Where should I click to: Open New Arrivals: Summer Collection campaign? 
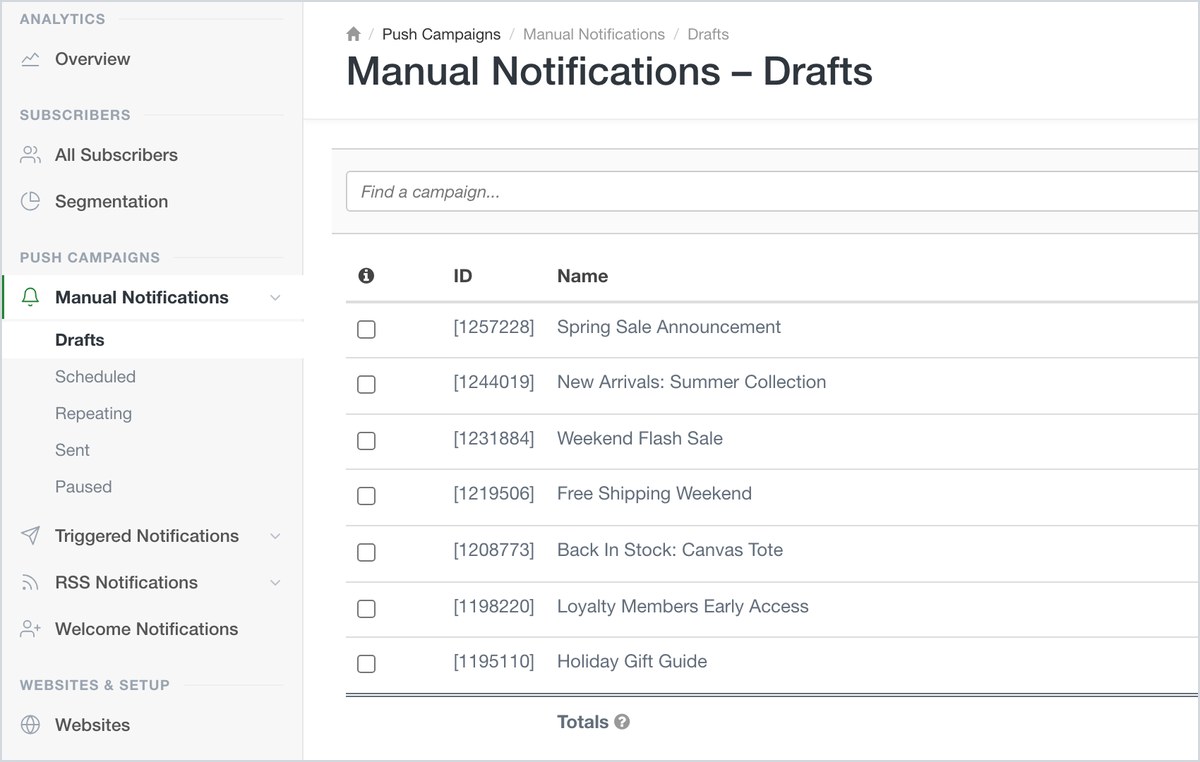tap(691, 382)
